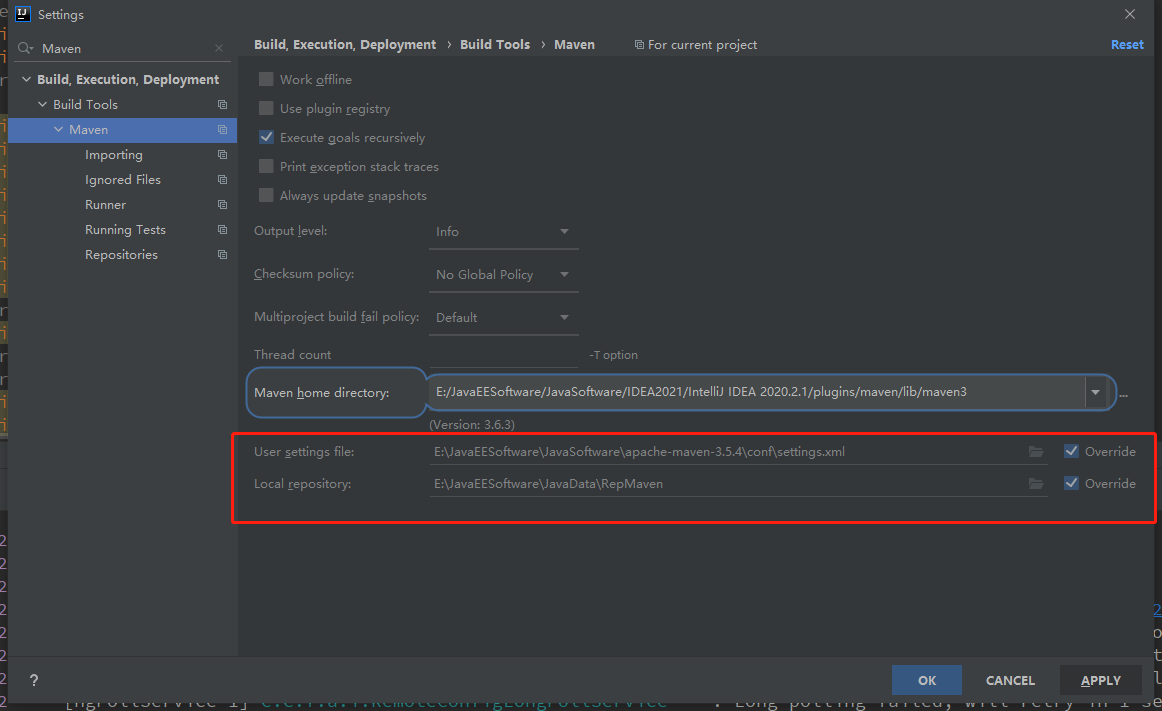Click the project-level icon beside Running Tests
Image resolution: width=1162 pixels, height=711 pixels.
click(x=222, y=230)
